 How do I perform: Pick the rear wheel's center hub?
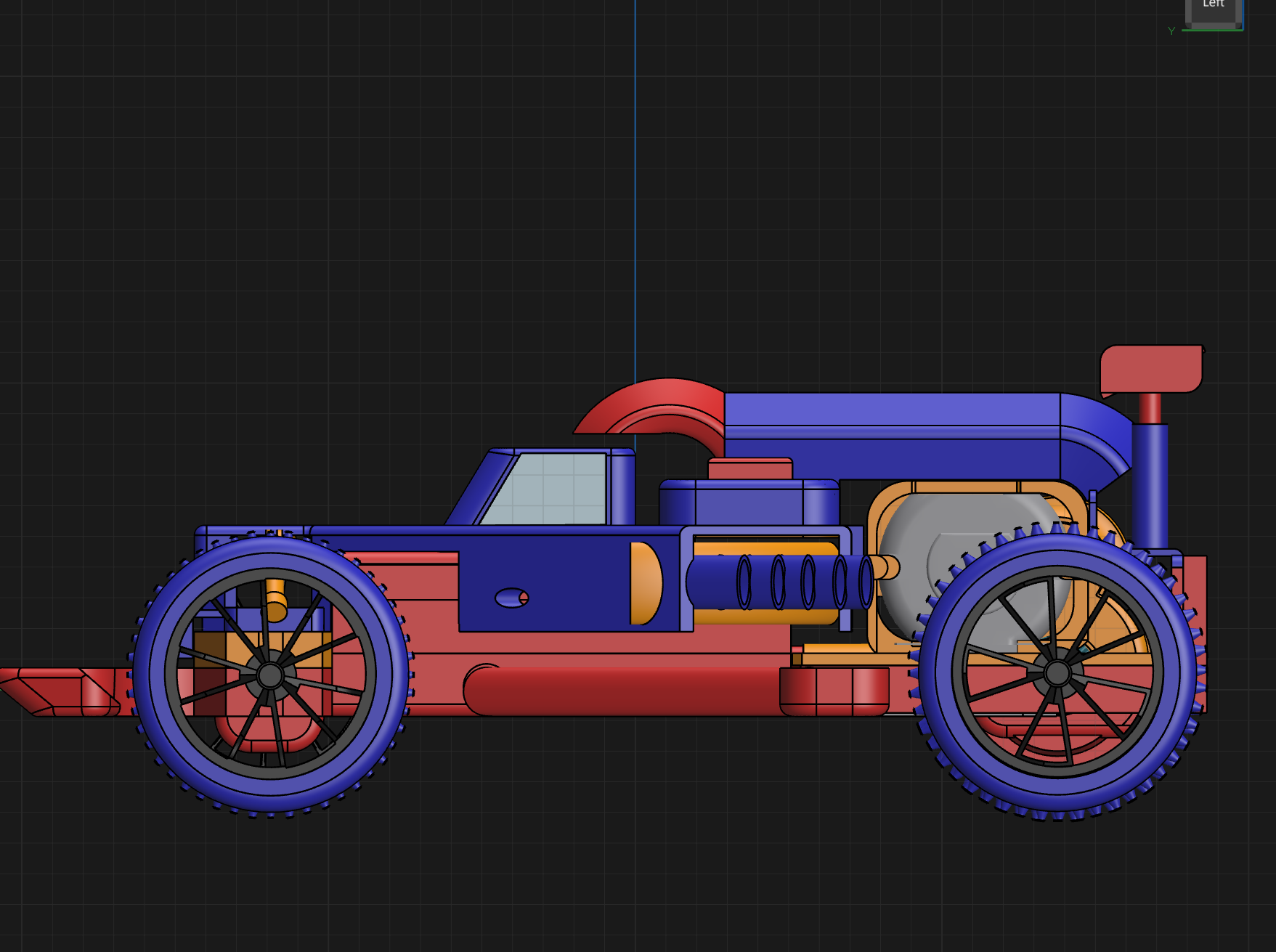(x=1057, y=673)
